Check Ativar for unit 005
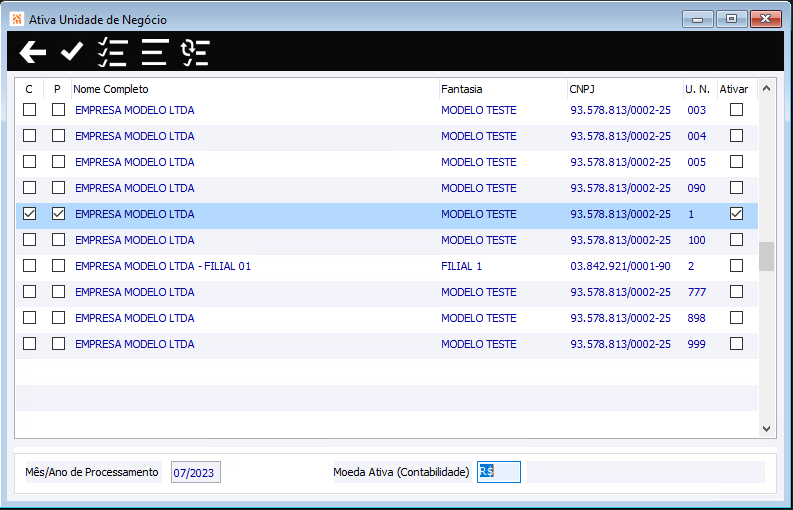 click(x=736, y=161)
